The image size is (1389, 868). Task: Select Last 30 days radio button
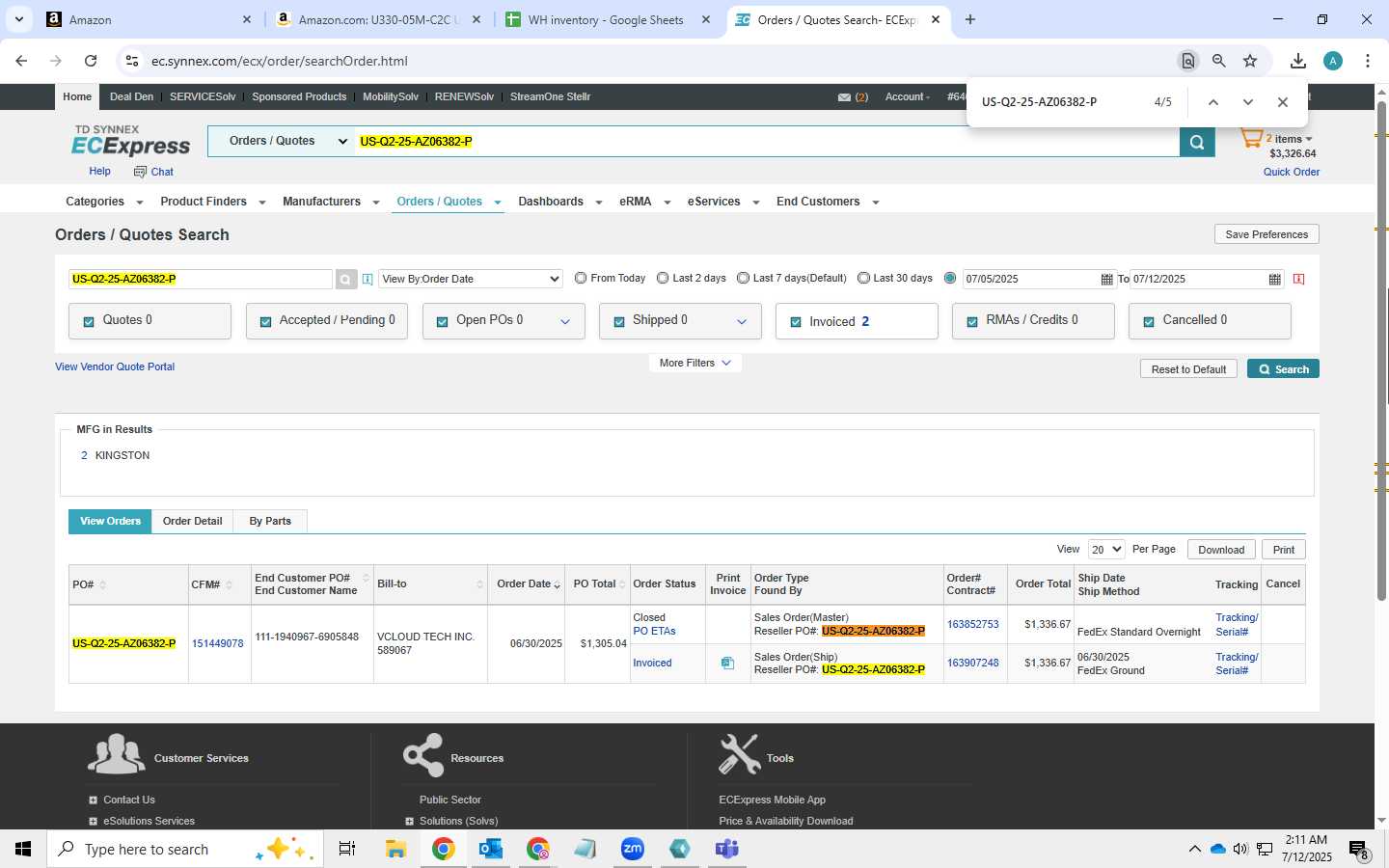click(863, 278)
